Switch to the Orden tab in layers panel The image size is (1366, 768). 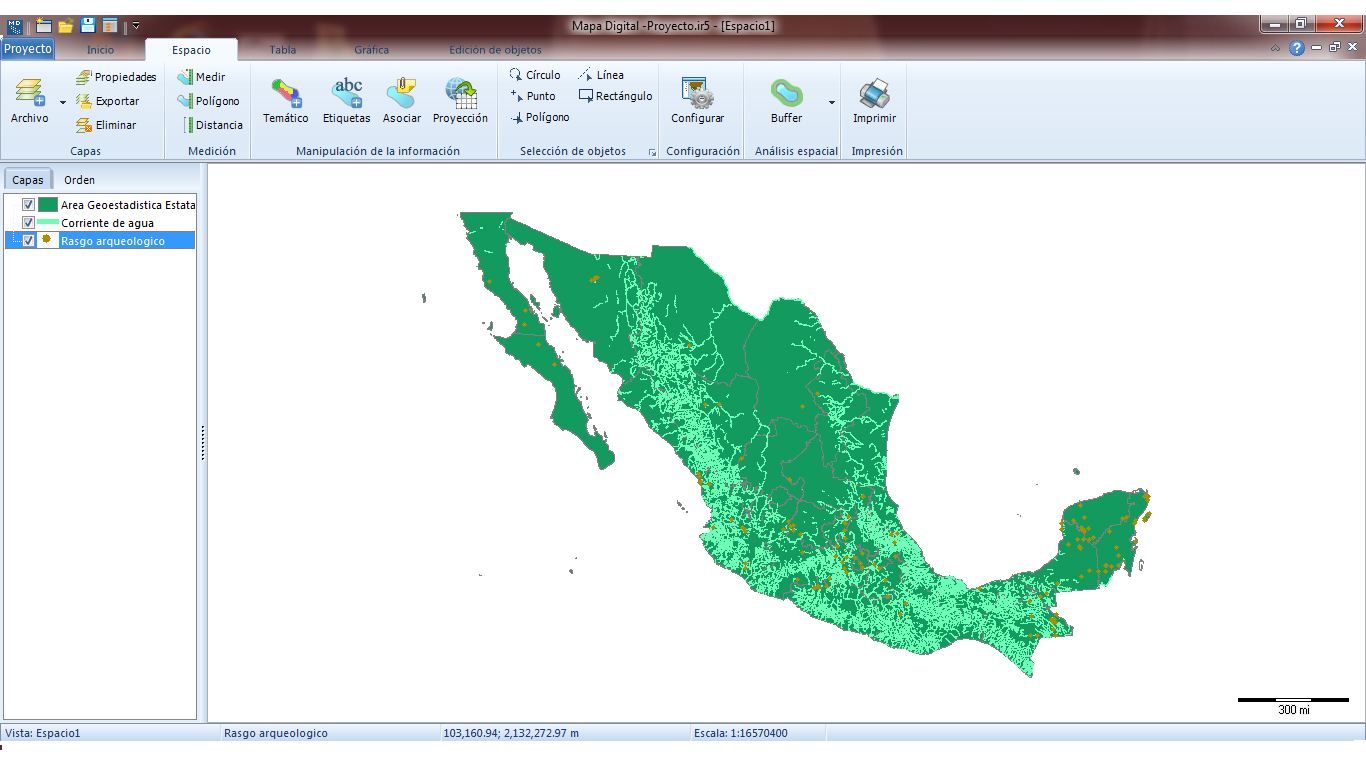pos(79,179)
